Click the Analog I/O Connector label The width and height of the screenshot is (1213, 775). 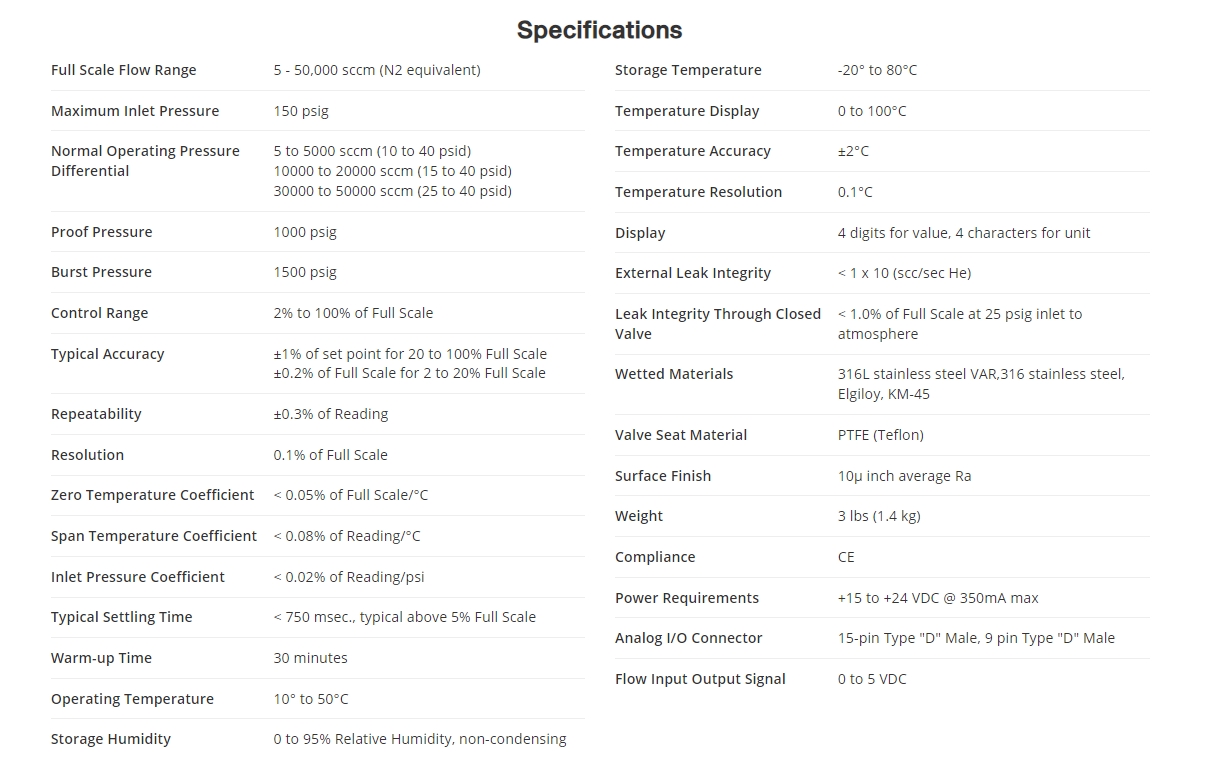pos(688,638)
